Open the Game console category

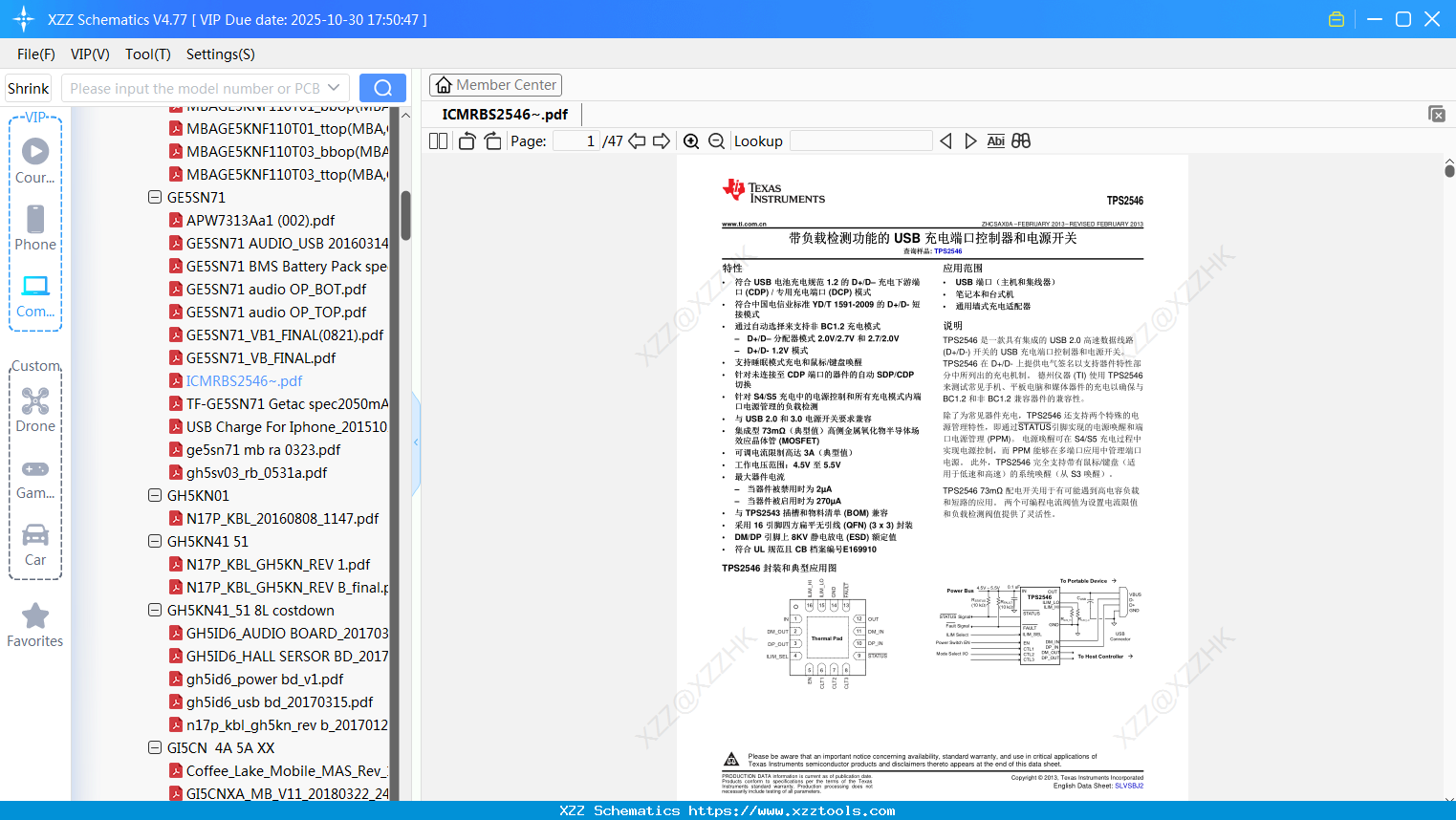point(35,478)
